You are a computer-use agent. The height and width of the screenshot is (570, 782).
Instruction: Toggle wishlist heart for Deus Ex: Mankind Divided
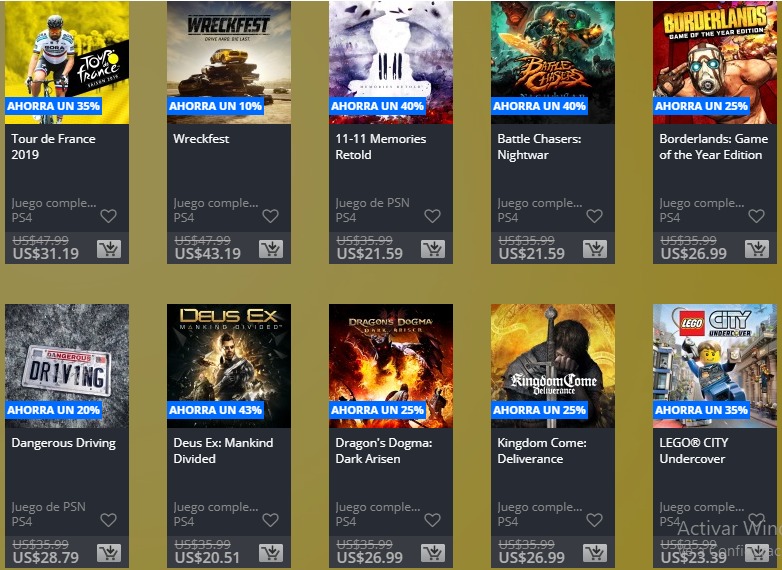pos(270,520)
